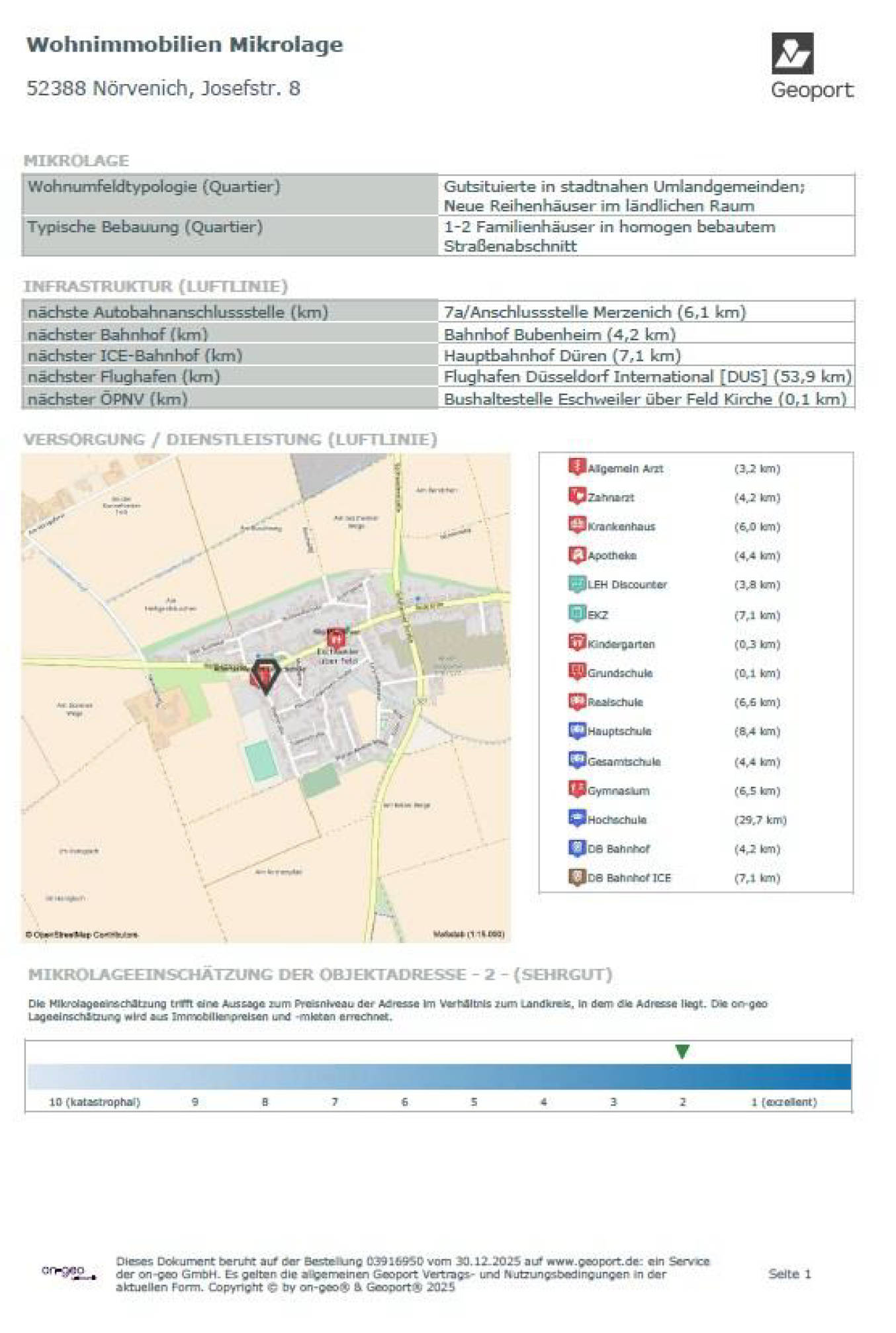The image size is (896, 1333).
Task: Click the '1 (excellent)' scale label
Action: pyautogui.click(x=784, y=1102)
